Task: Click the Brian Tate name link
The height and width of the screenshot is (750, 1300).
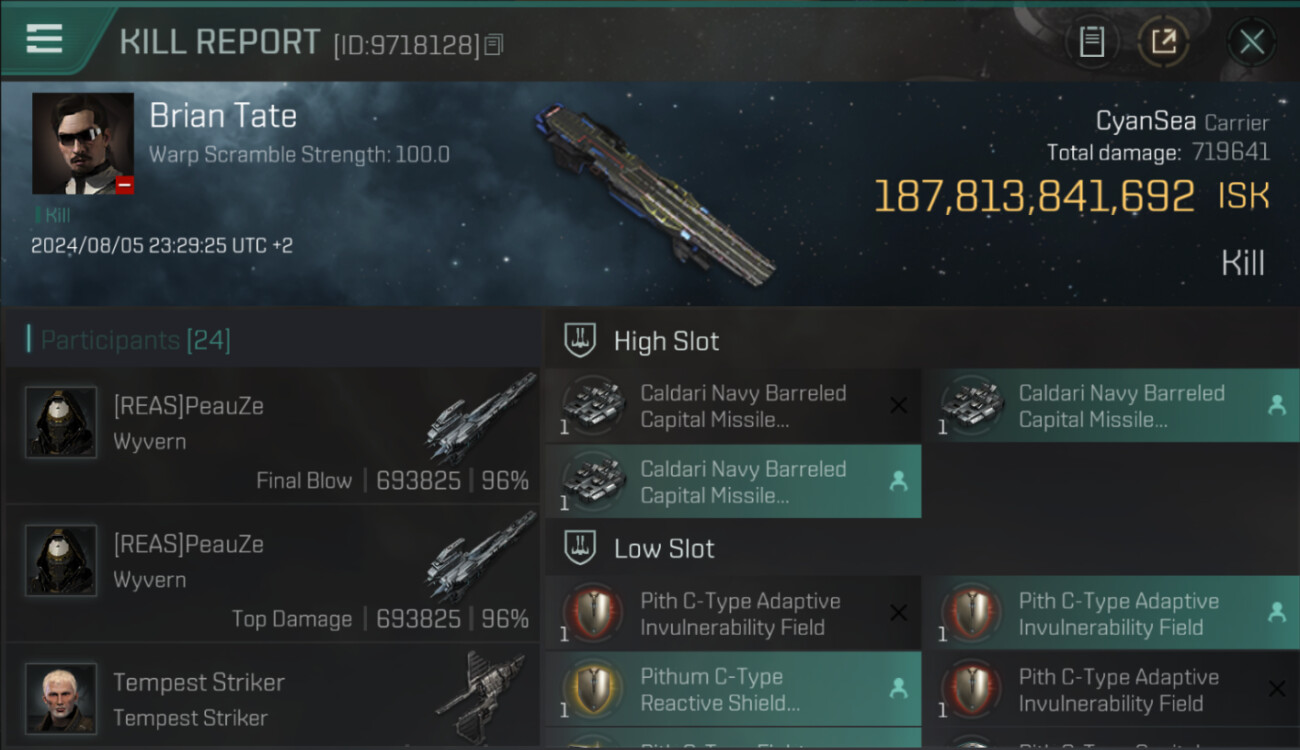Action: click(223, 116)
